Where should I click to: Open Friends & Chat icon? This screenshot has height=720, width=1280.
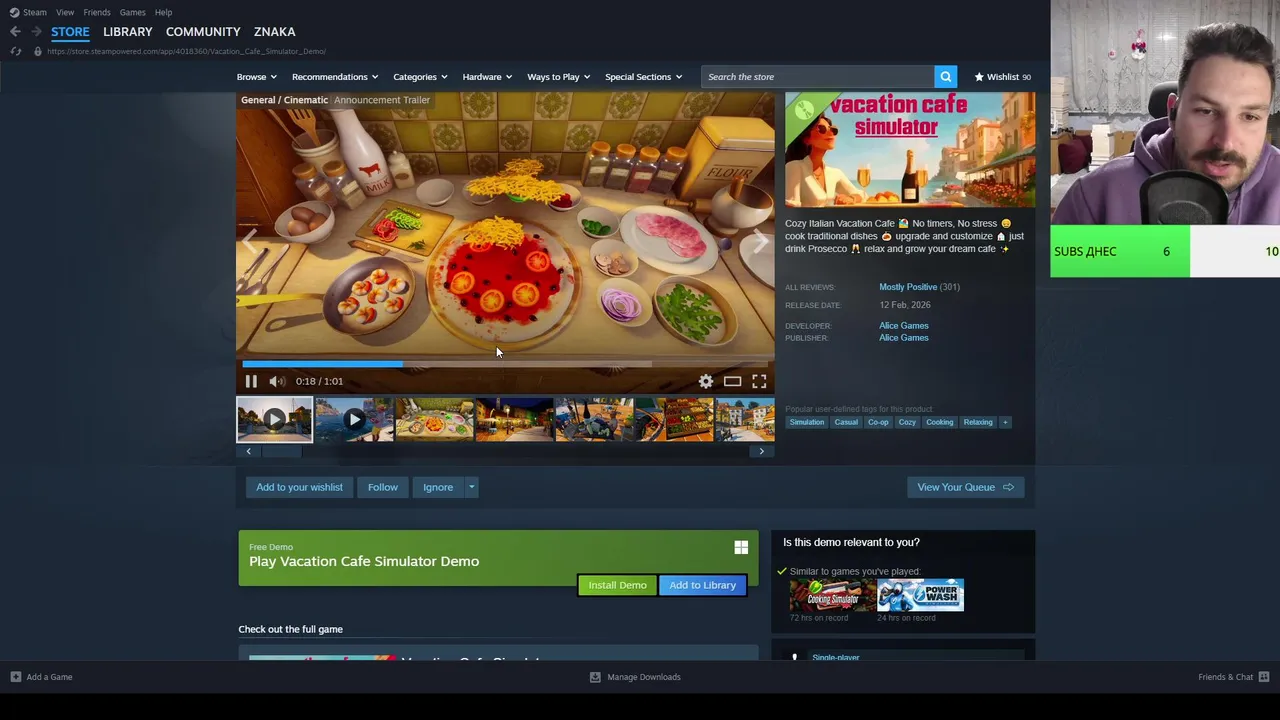tap(1264, 677)
